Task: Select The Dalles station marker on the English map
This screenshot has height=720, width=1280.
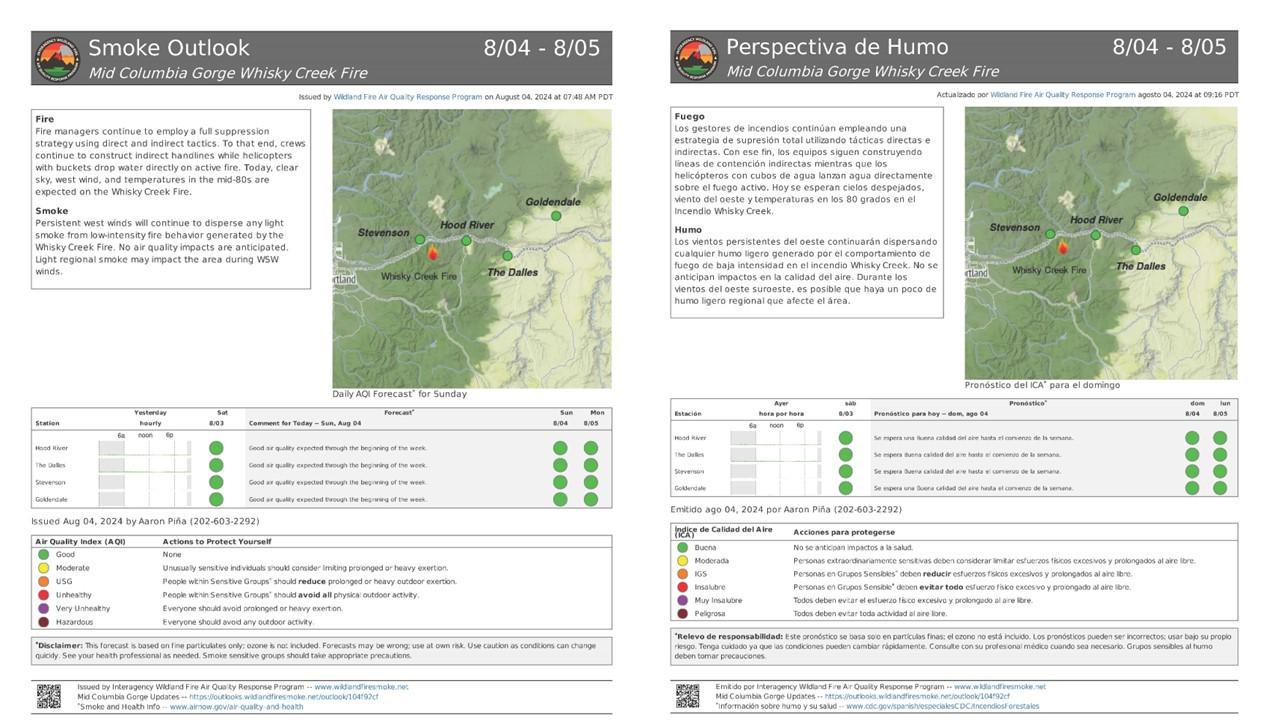Action: click(x=507, y=256)
